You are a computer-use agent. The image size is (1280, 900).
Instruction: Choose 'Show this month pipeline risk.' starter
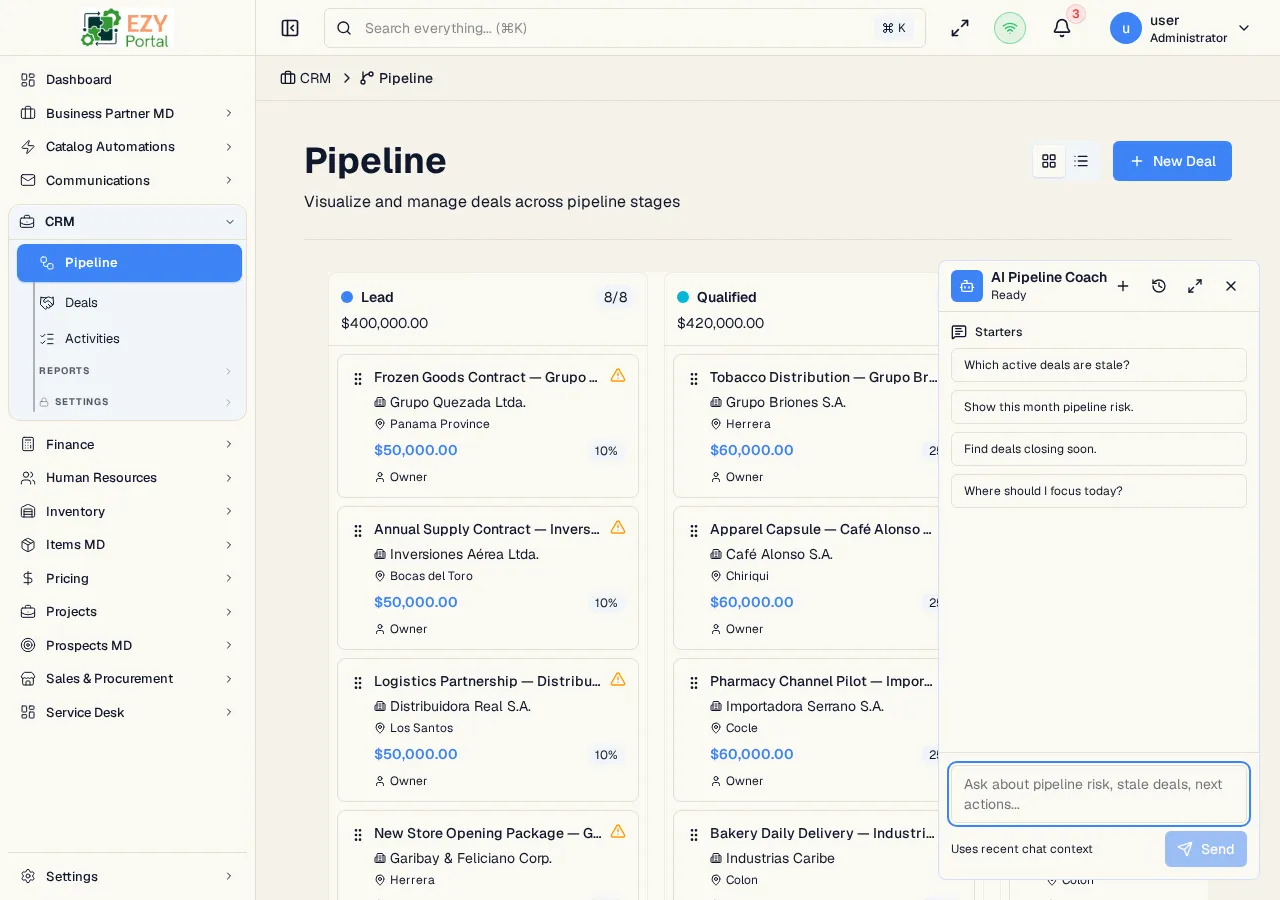click(1099, 407)
